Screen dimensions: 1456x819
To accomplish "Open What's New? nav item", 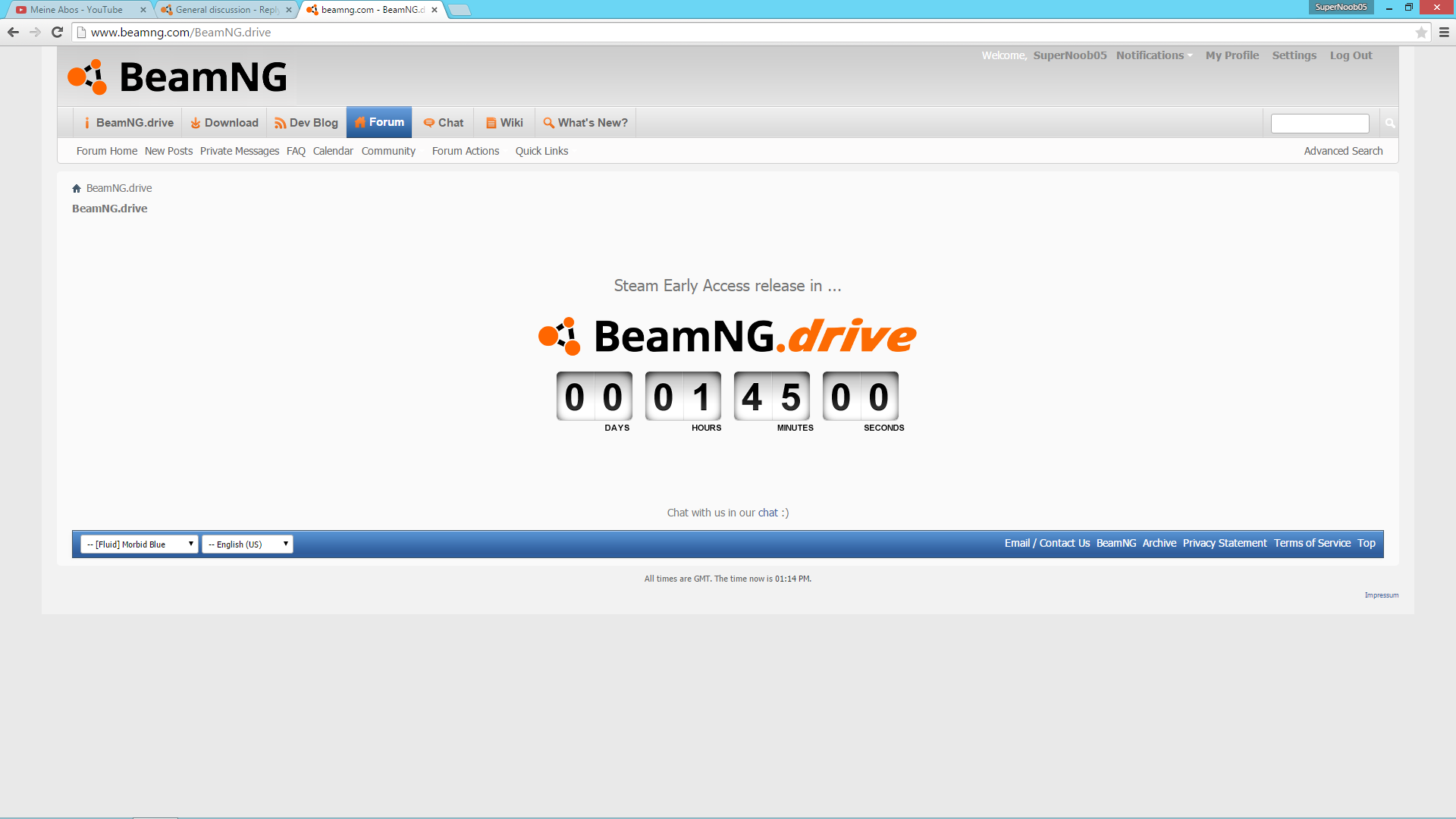I will point(585,123).
